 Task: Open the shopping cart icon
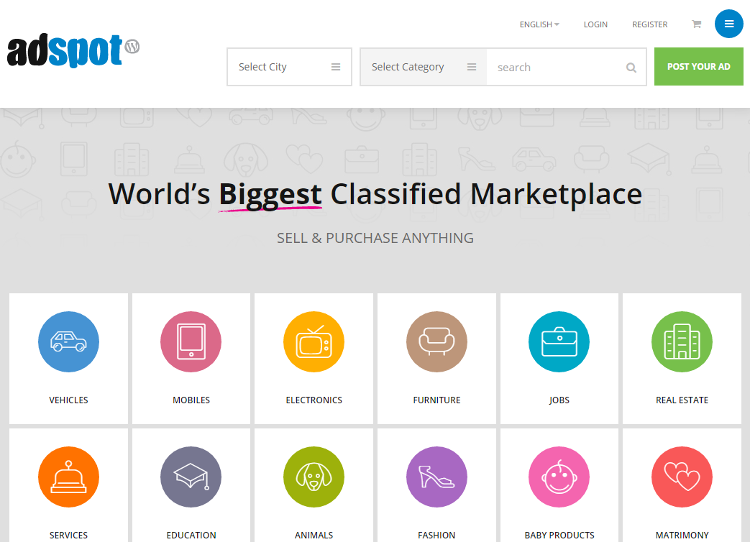[696, 24]
